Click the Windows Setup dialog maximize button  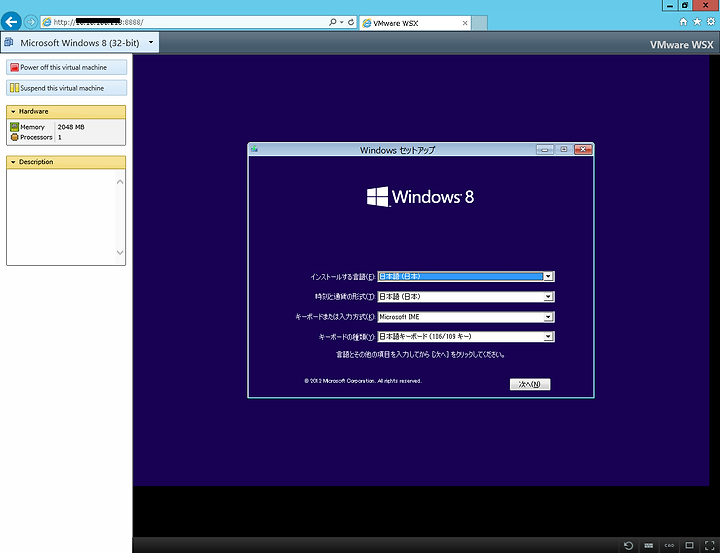[563, 150]
